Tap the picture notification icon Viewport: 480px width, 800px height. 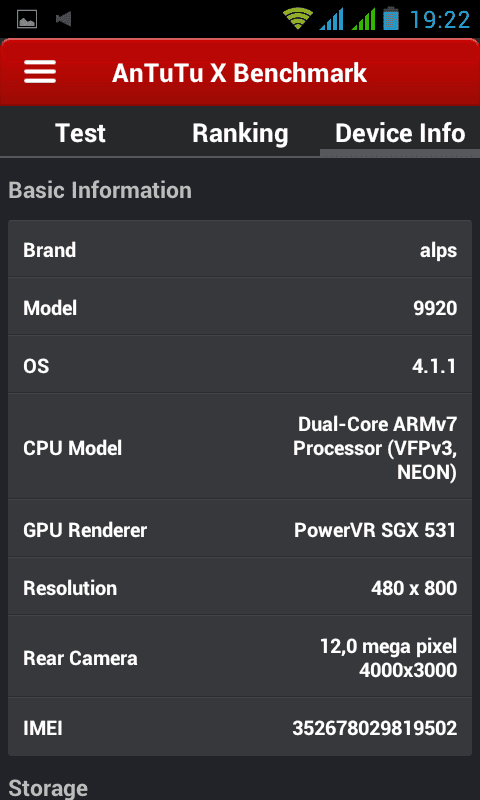27,19
